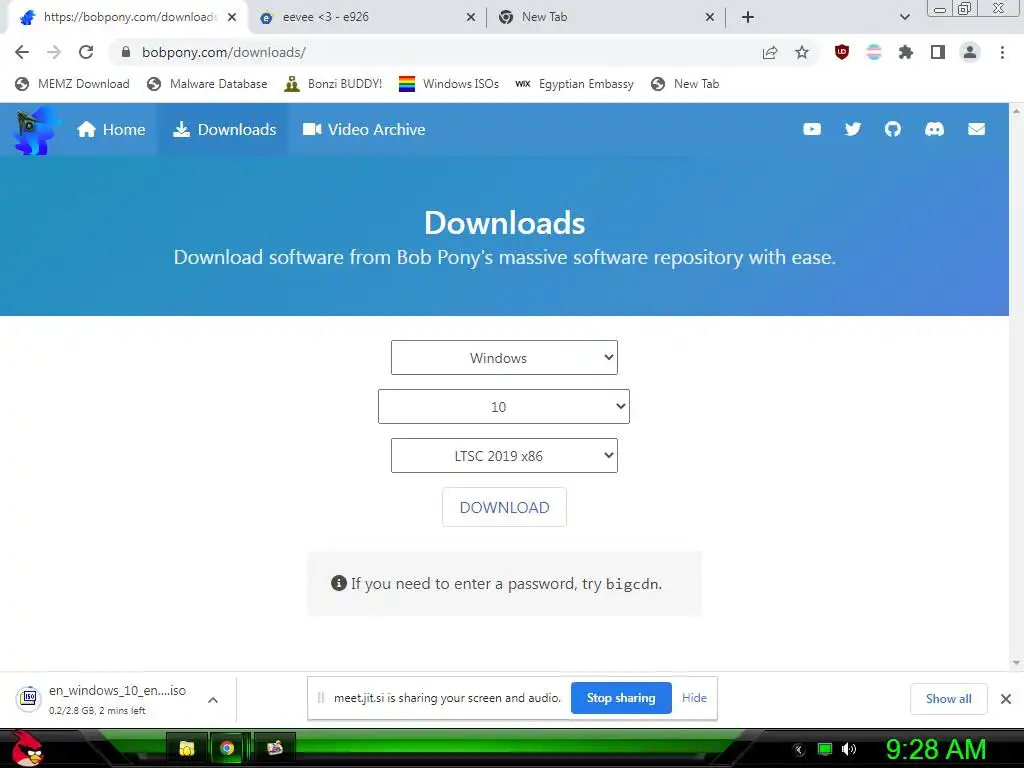The height and width of the screenshot is (768, 1024).
Task: Open the uBlock Origin extension icon
Action: (842, 52)
